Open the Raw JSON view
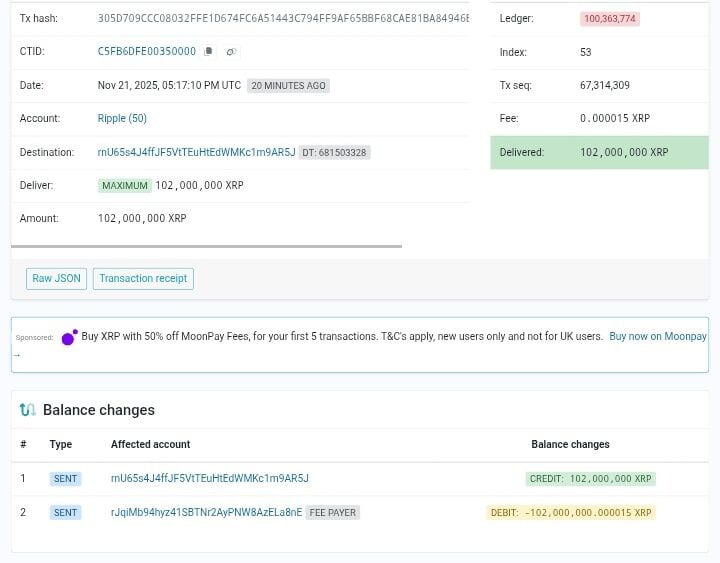Image resolution: width=720 pixels, height=563 pixels. point(56,278)
